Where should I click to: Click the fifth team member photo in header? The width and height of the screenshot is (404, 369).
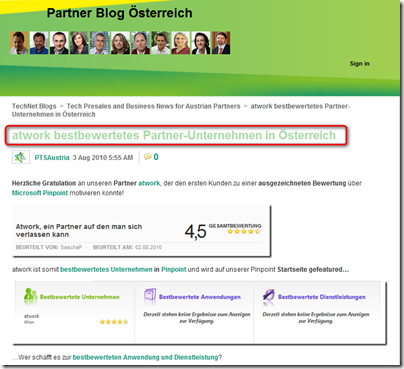[100, 43]
